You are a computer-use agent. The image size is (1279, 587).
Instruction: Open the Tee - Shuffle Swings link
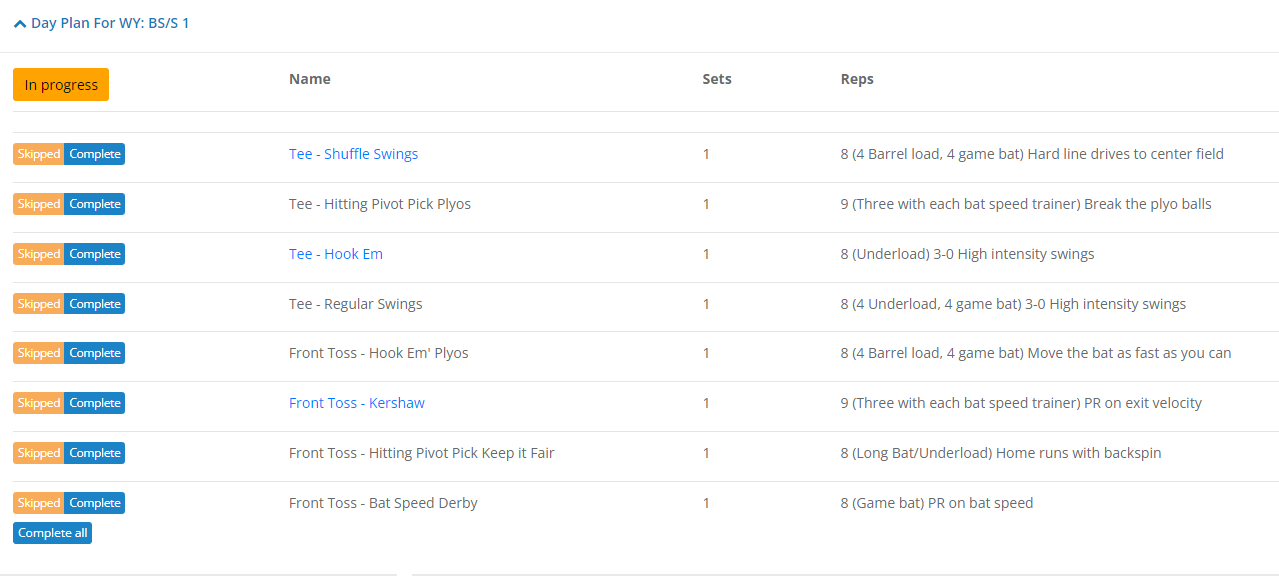(353, 154)
